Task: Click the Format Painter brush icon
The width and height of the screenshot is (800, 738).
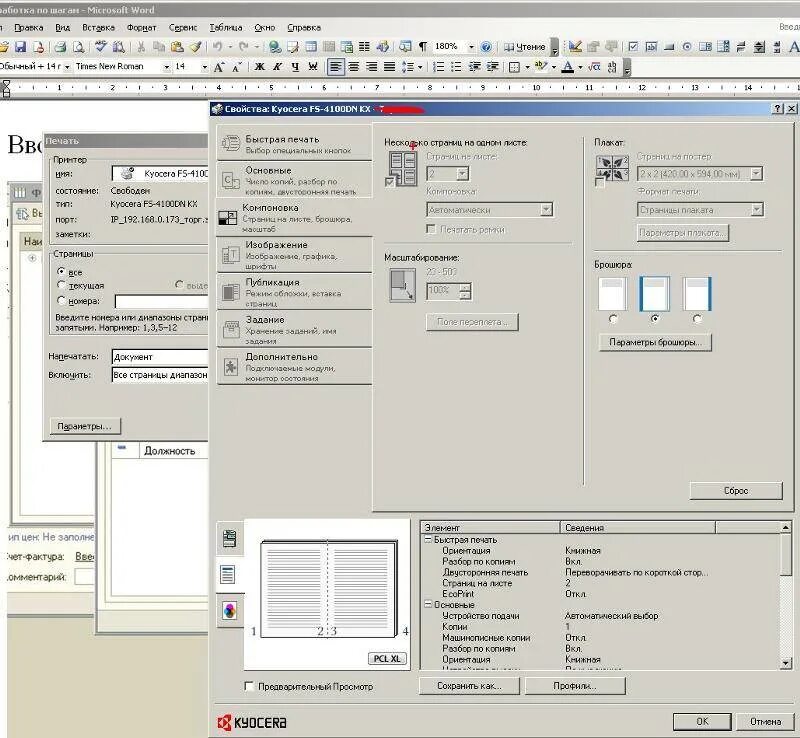Action: pyautogui.click(x=195, y=47)
